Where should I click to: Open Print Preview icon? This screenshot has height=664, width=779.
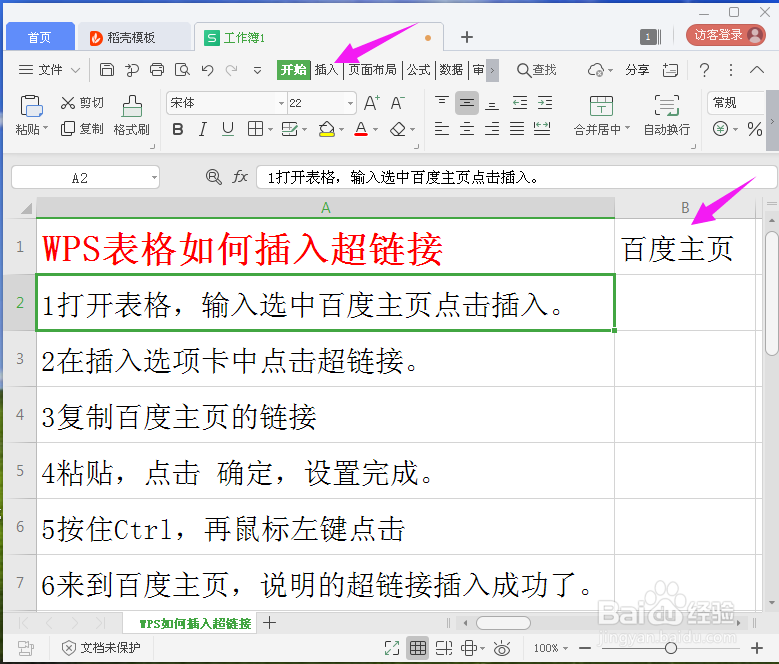pyautogui.click(x=182, y=70)
